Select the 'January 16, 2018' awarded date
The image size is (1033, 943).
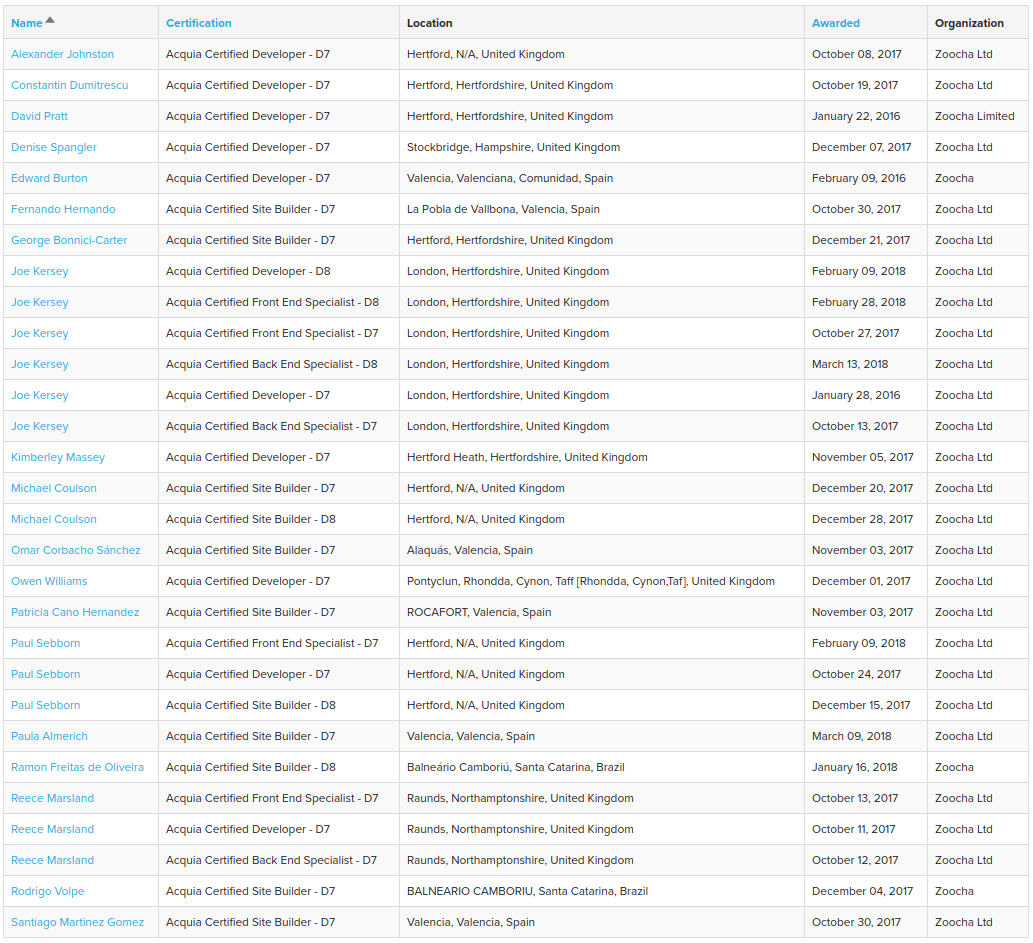[854, 766]
